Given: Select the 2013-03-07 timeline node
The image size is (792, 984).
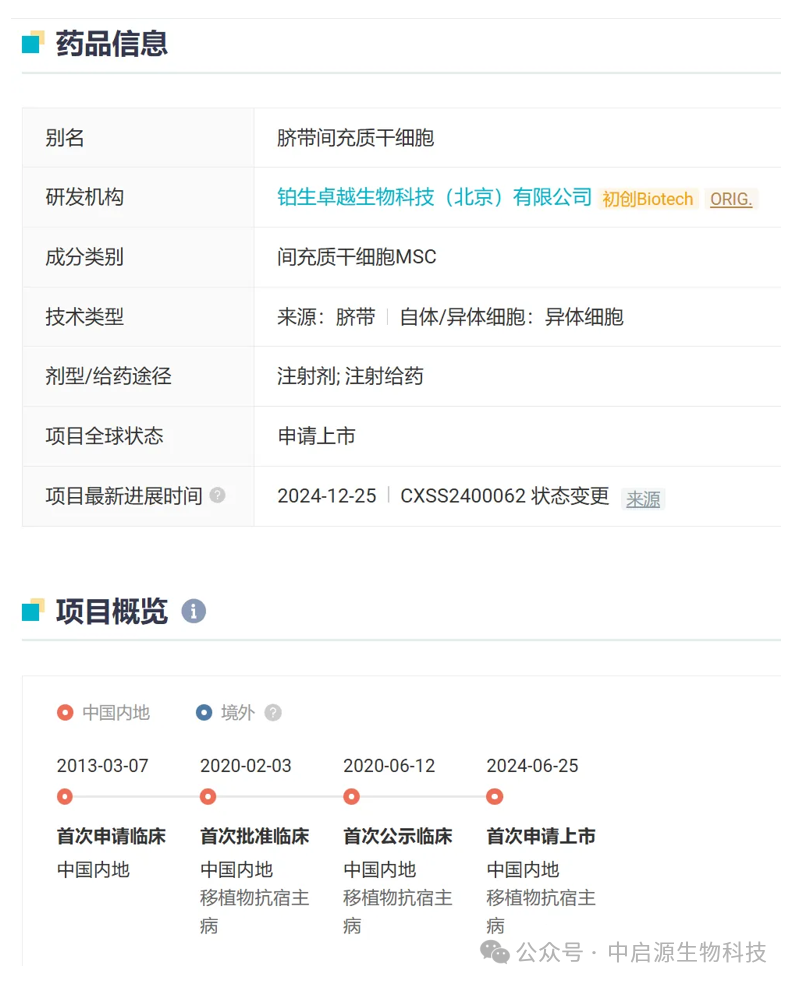Looking at the screenshot, I should (65, 797).
